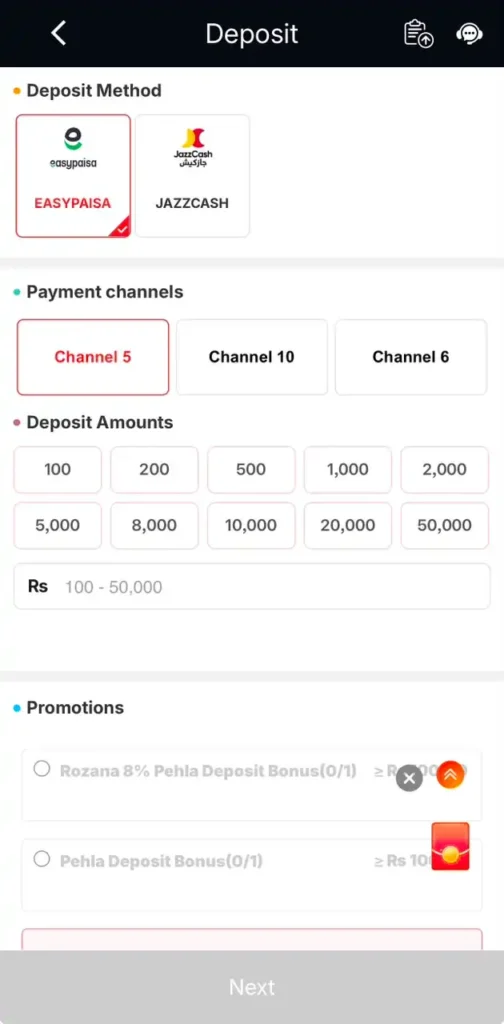Select Pehla Deposit Bonus radio button
504x1024 pixels.
(x=42, y=859)
